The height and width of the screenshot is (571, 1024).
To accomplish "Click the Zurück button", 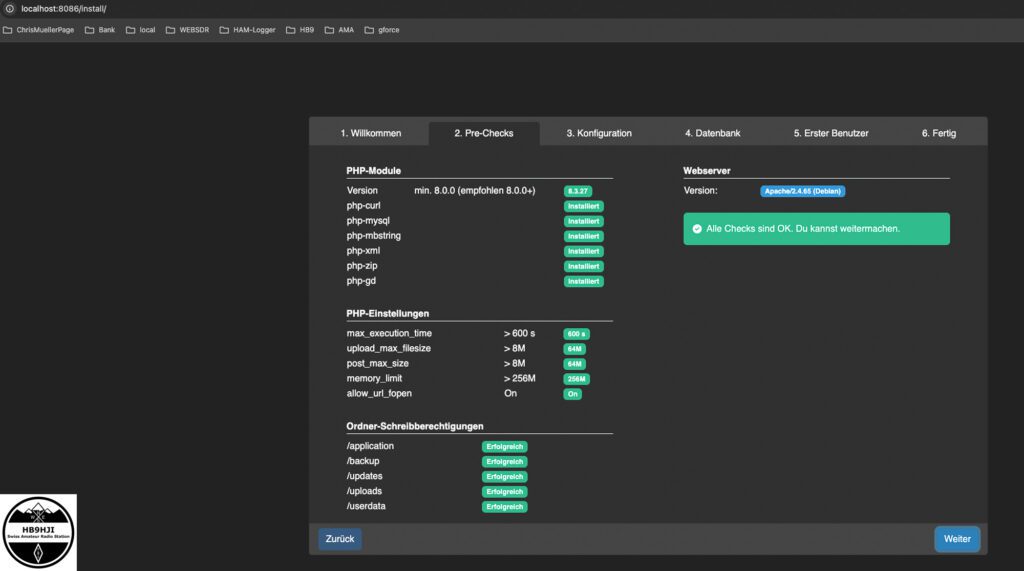I will pyautogui.click(x=340, y=539).
